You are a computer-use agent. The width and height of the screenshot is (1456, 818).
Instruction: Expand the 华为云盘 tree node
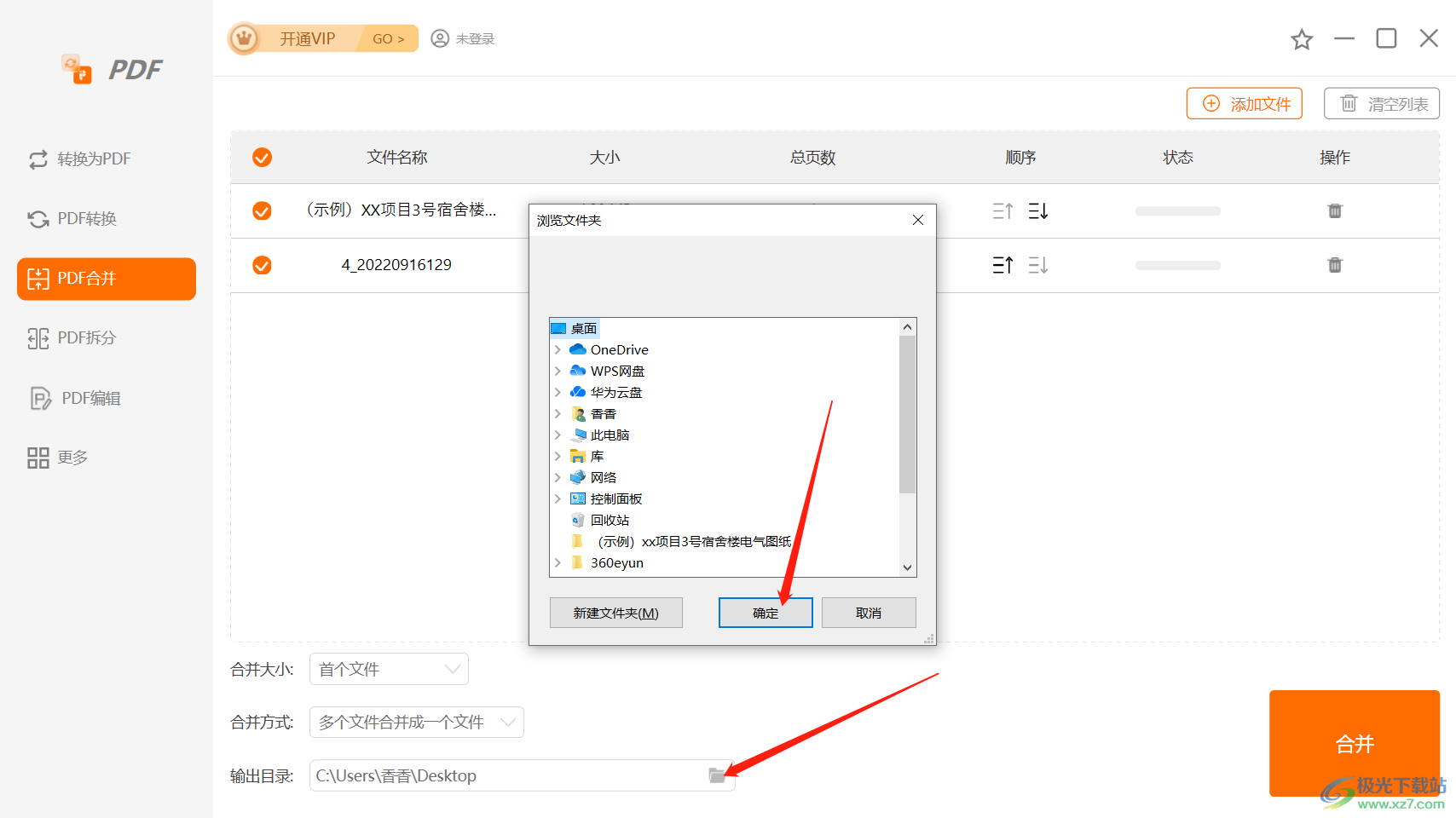[x=558, y=392]
